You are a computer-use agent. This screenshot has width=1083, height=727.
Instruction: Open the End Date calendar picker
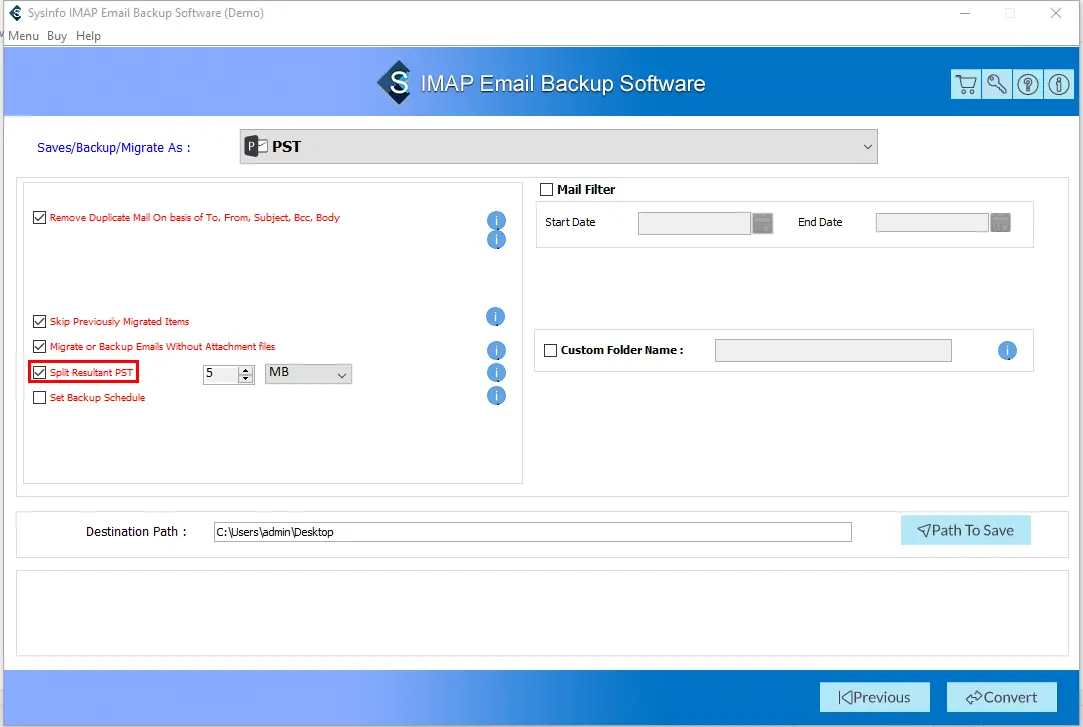(x=1000, y=223)
